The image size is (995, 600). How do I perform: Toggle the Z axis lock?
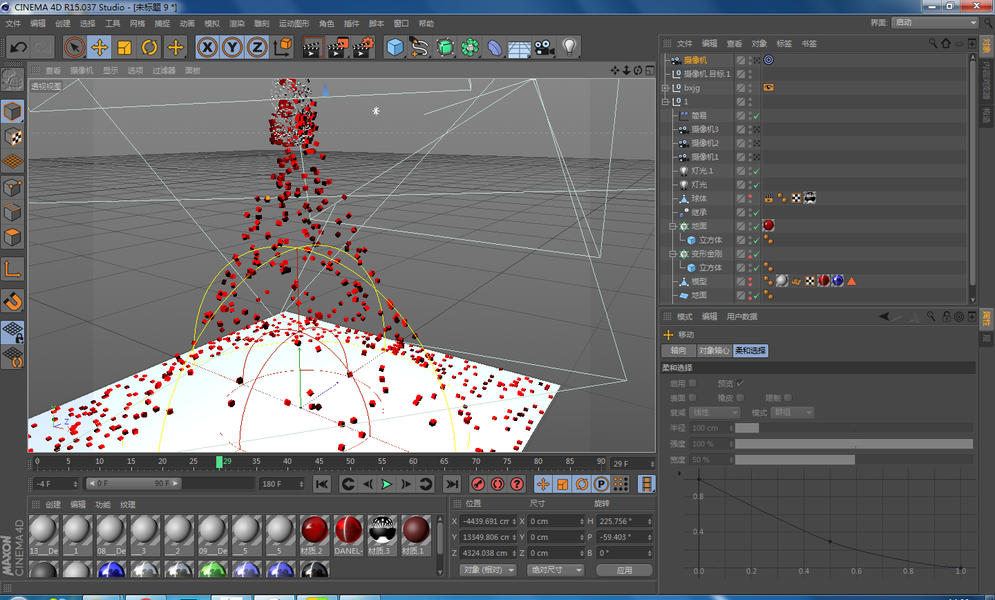click(x=257, y=48)
